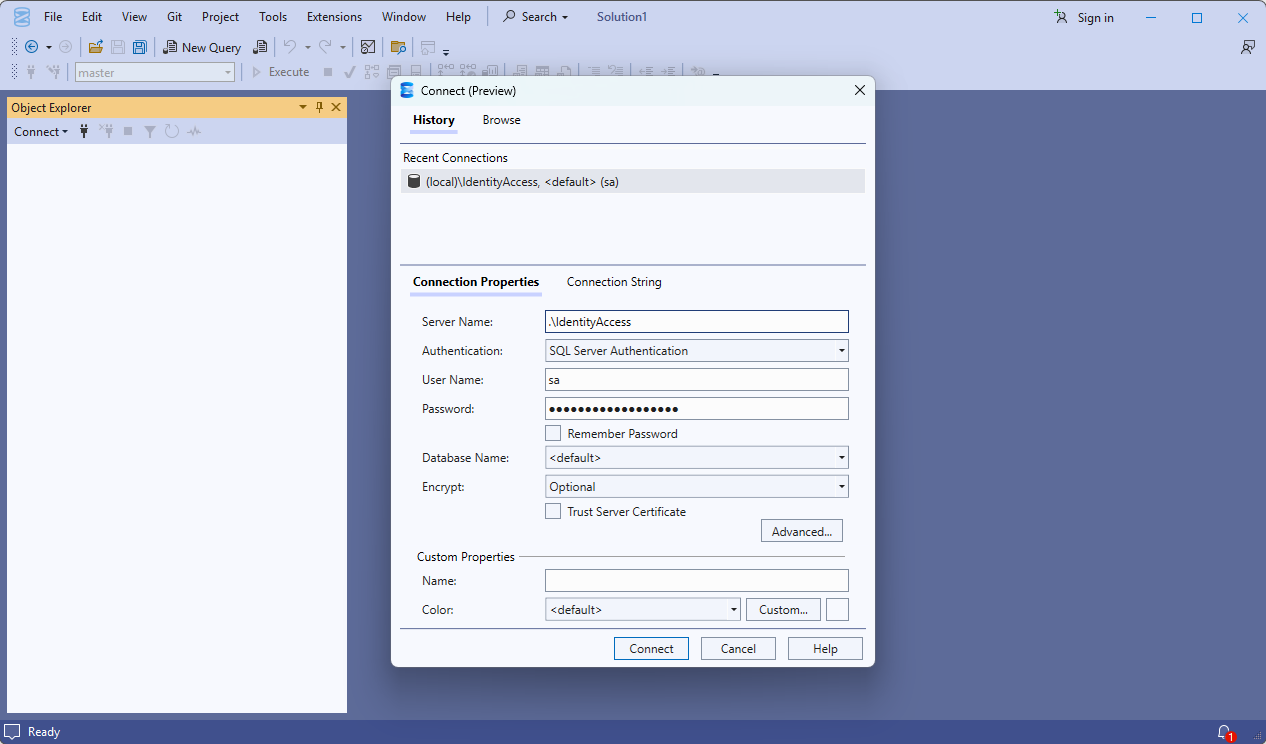Click the Connect button in the dialog
The width and height of the screenshot is (1266, 744).
[x=651, y=649]
